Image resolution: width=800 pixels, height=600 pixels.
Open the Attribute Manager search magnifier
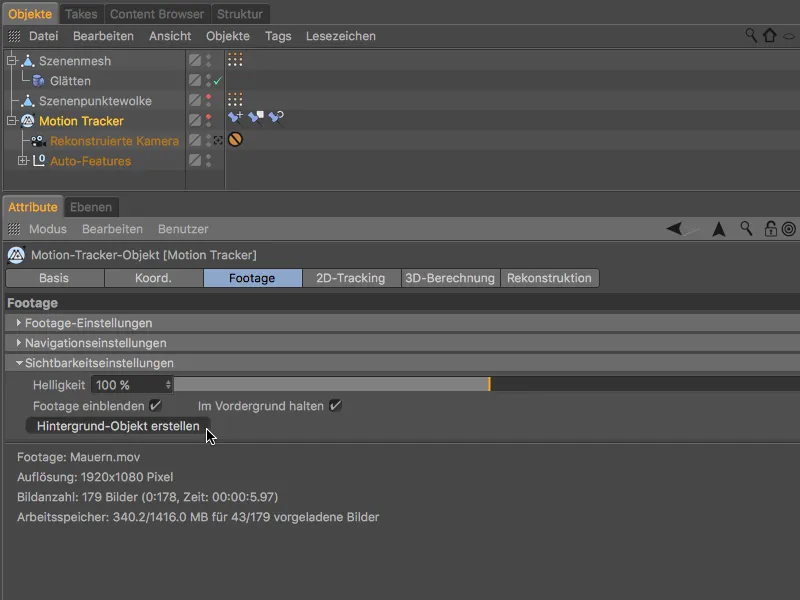(746, 229)
